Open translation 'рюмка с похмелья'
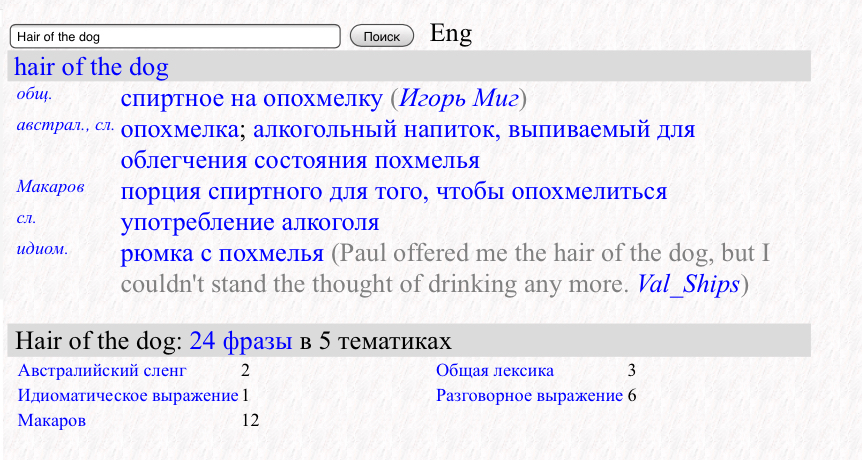This screenshot has height=460, width=862. [x=222, y=253]
